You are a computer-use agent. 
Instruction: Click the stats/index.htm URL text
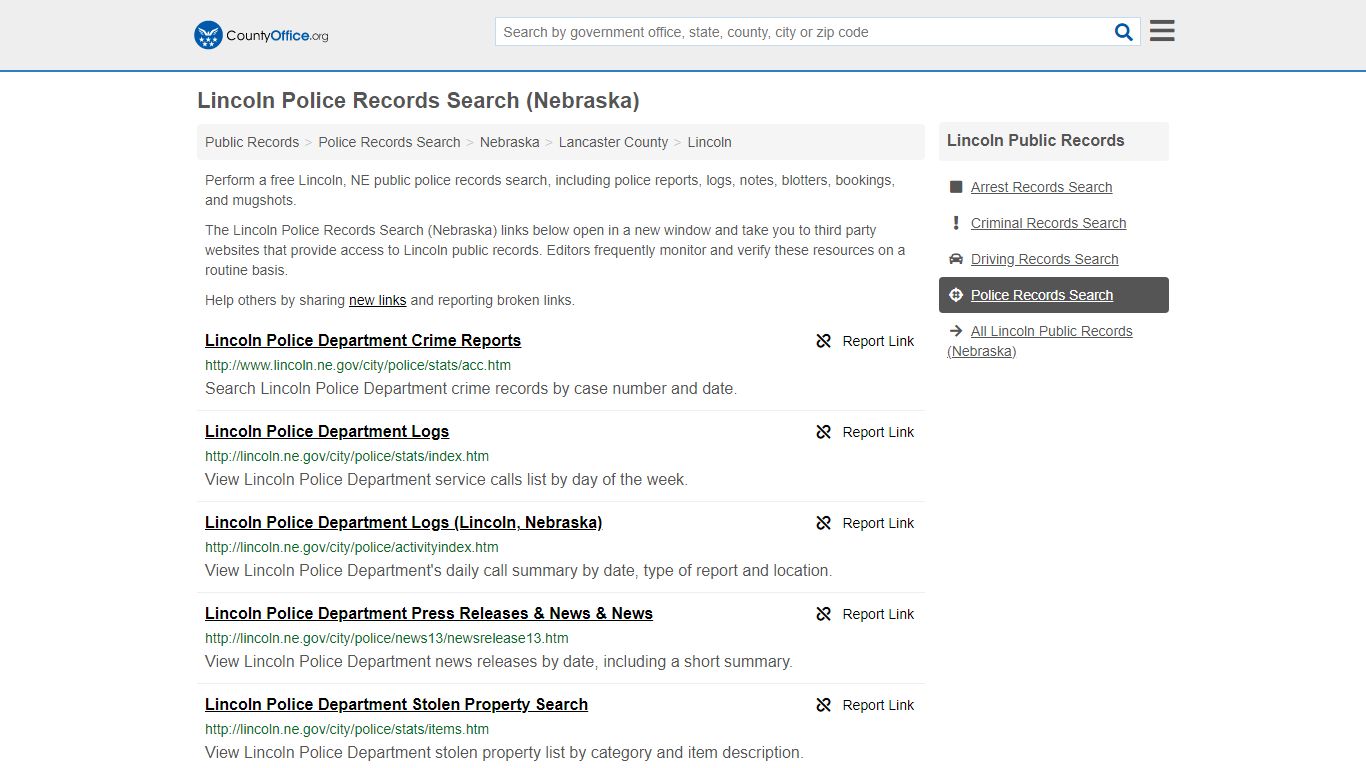click(347, 456)
